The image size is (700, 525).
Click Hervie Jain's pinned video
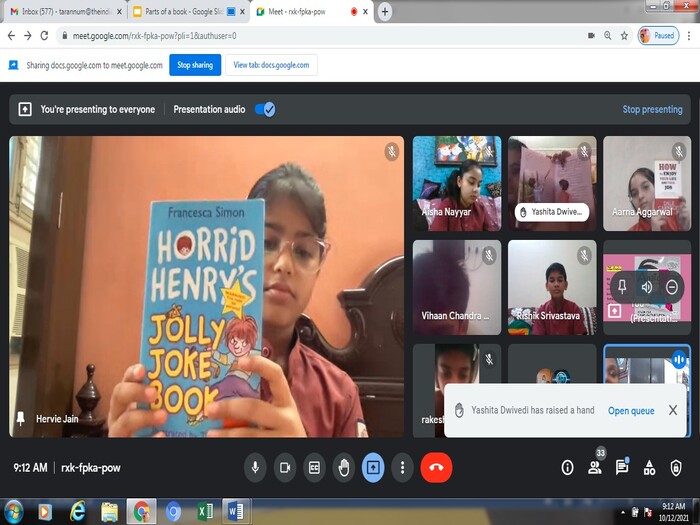(x=206, y=286)
